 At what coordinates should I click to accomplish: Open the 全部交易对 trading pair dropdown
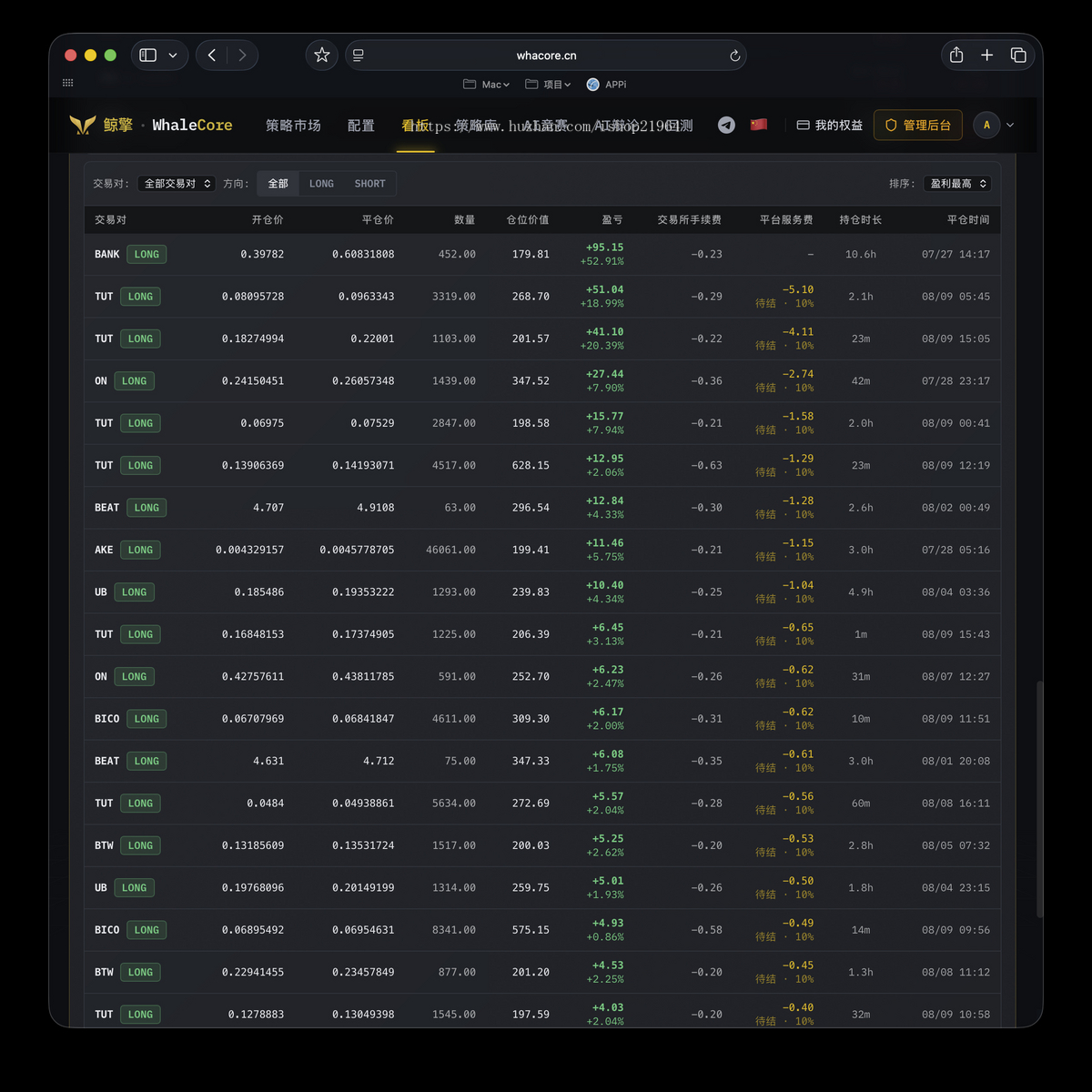pos(177,184)
